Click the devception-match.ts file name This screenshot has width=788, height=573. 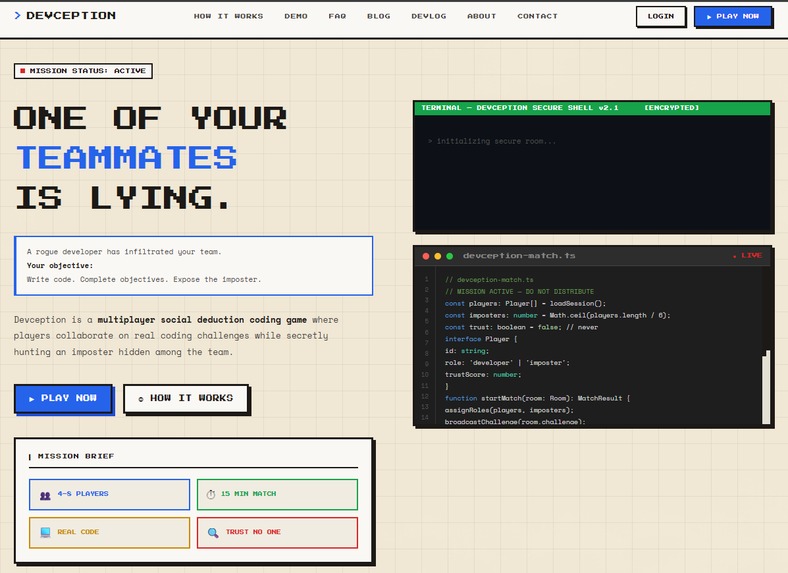(x=519, y=256)
